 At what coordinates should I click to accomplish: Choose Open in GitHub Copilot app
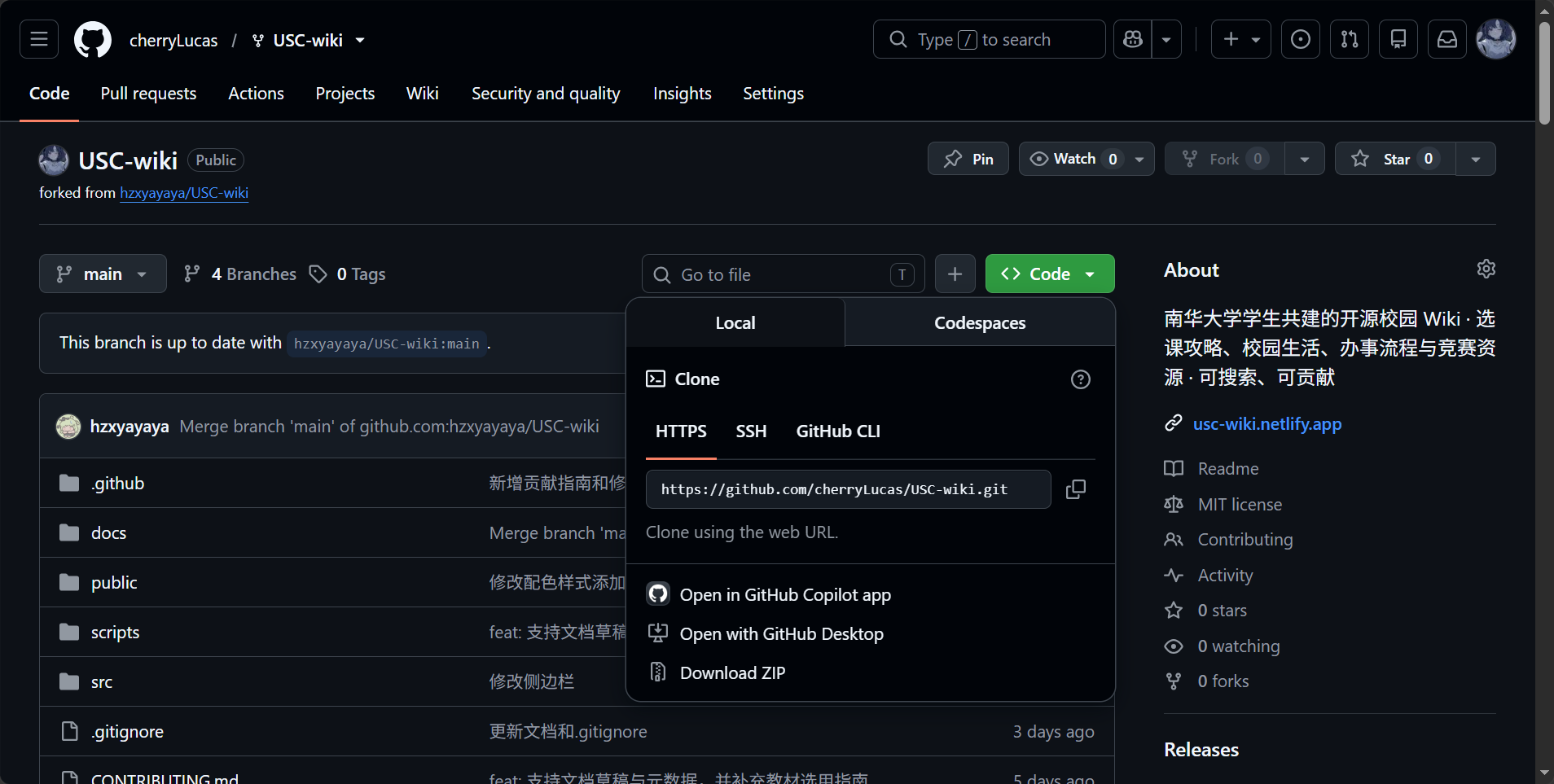785,595
